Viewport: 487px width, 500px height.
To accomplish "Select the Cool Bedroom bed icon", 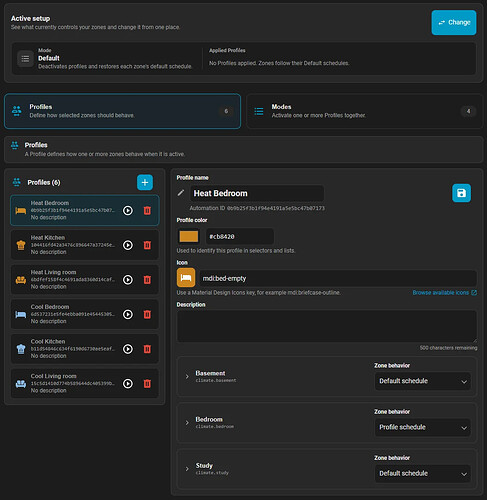I will [21, 315].
